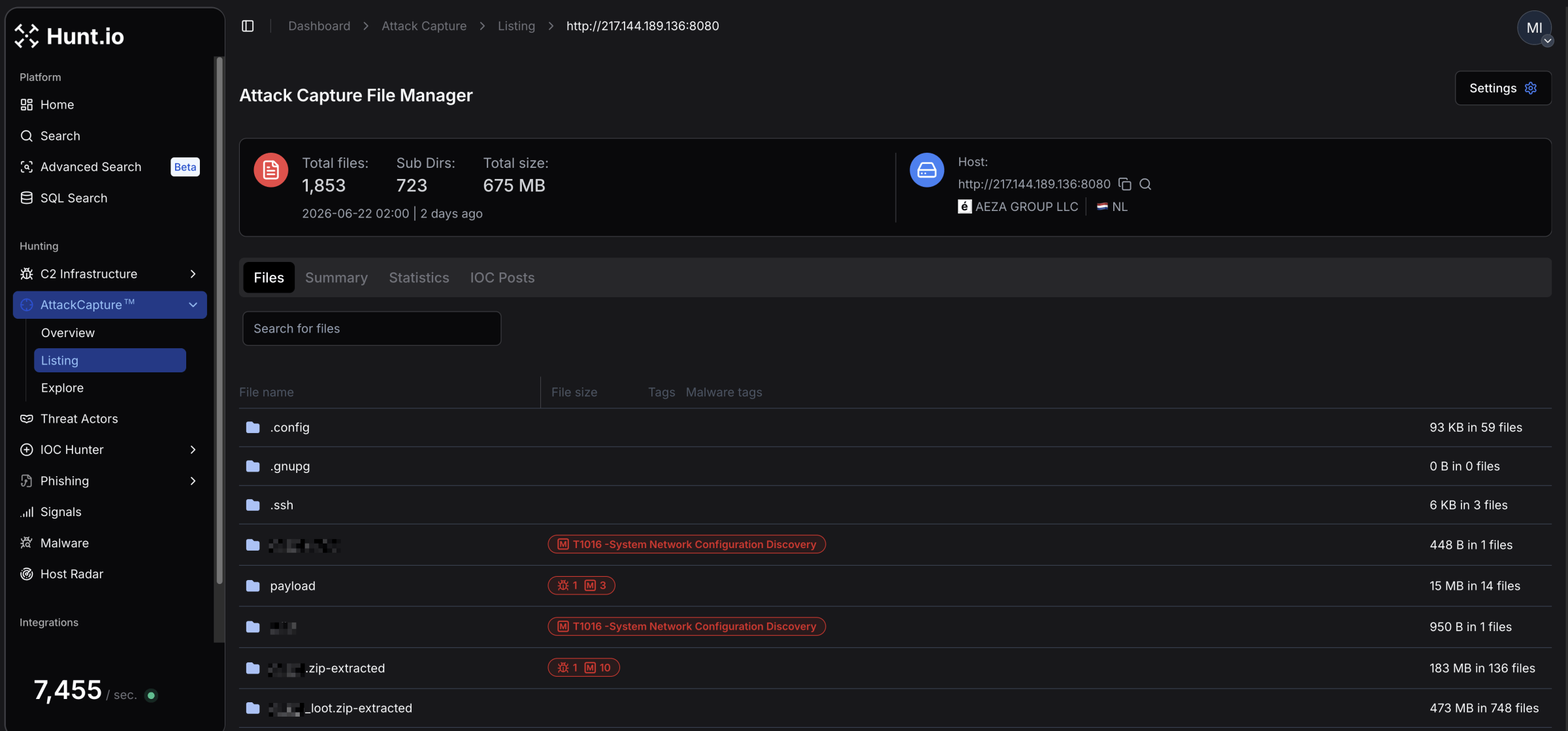Switch to the Statistics tab
The width and height of the screenshot is (1568, 731).
pos(419,278)
